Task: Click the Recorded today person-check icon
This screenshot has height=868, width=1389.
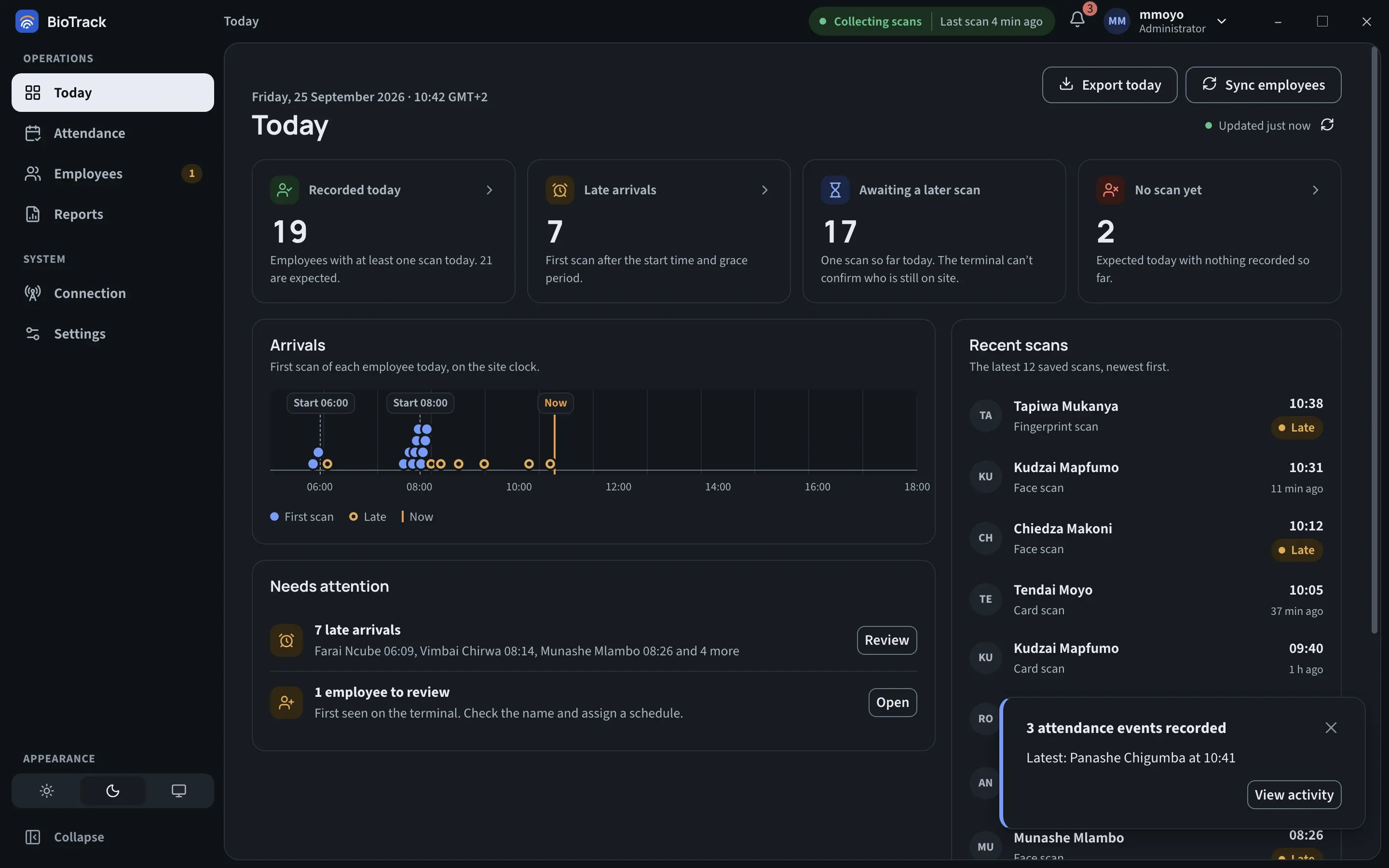Action: point(284,190)
